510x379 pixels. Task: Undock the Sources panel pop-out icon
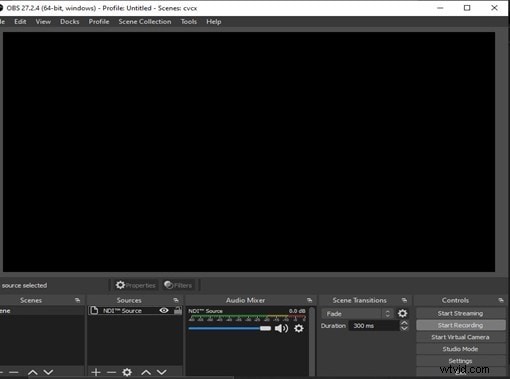[176, 300]
